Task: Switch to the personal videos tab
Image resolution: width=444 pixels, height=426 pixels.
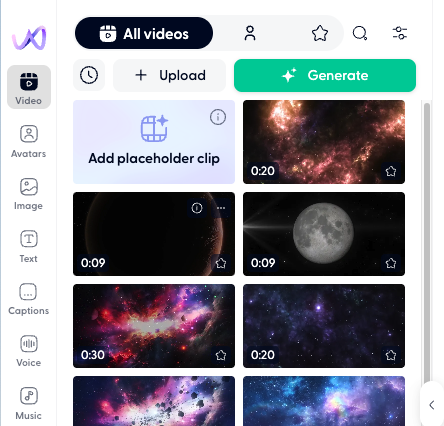Action: point(250,33)
